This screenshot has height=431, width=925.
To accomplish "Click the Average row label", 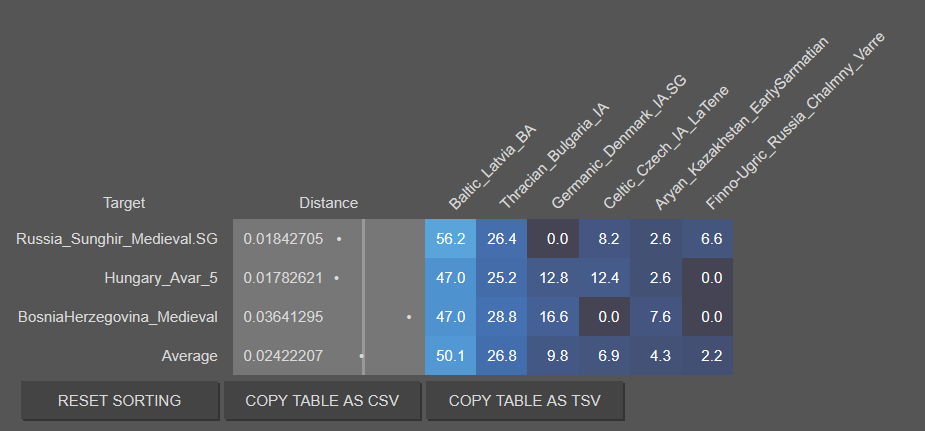I will [x=189, y=356].
